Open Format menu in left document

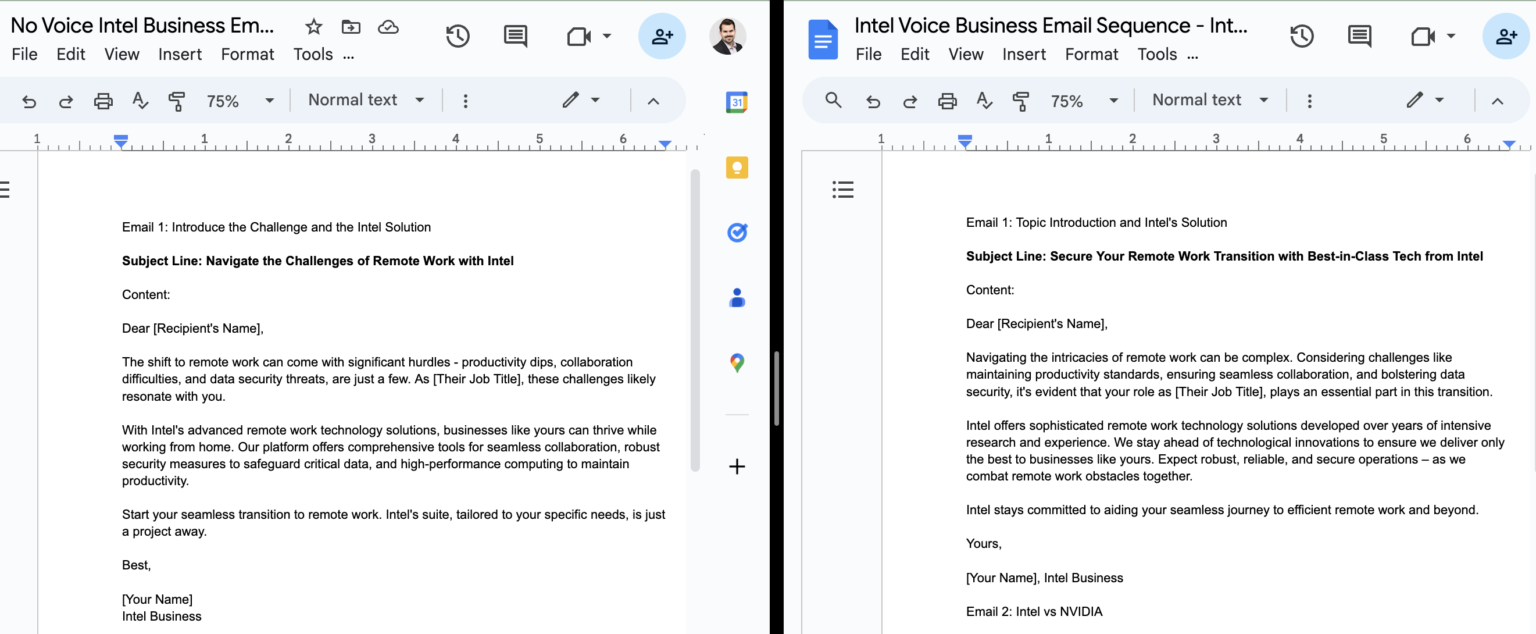pos(247,54)
